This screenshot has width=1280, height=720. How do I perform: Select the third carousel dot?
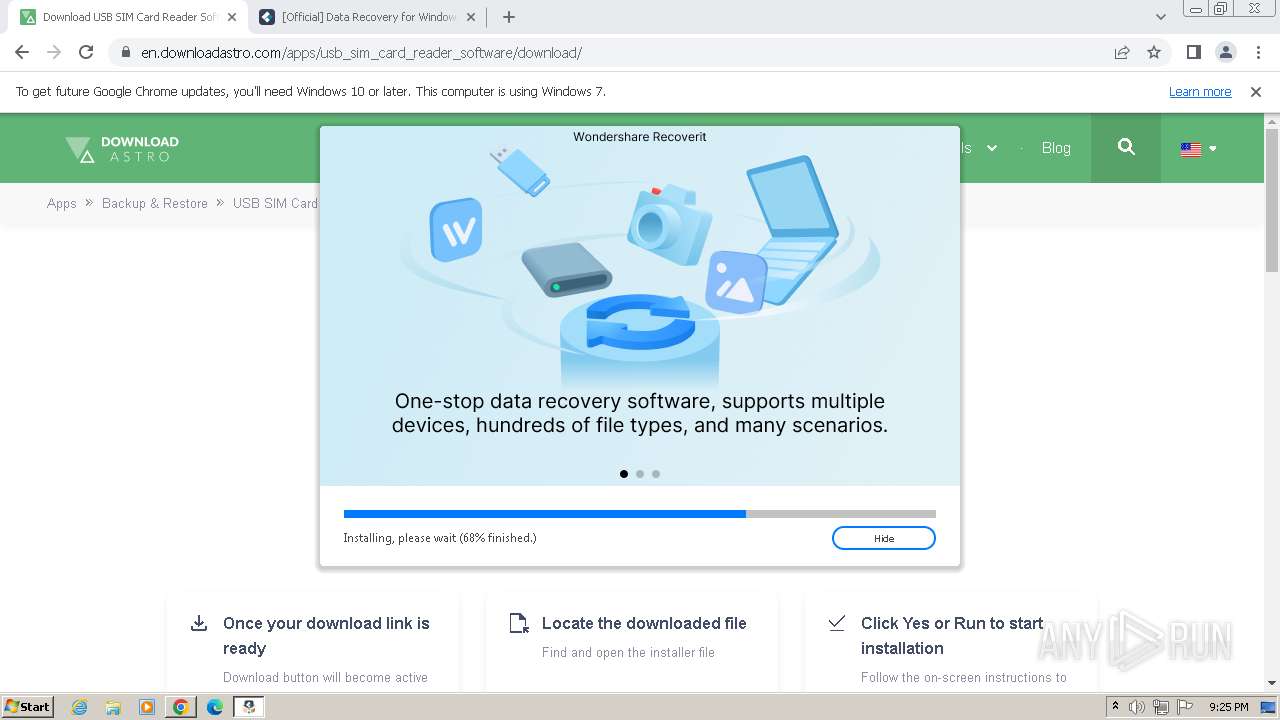click(x=656, y=474)
